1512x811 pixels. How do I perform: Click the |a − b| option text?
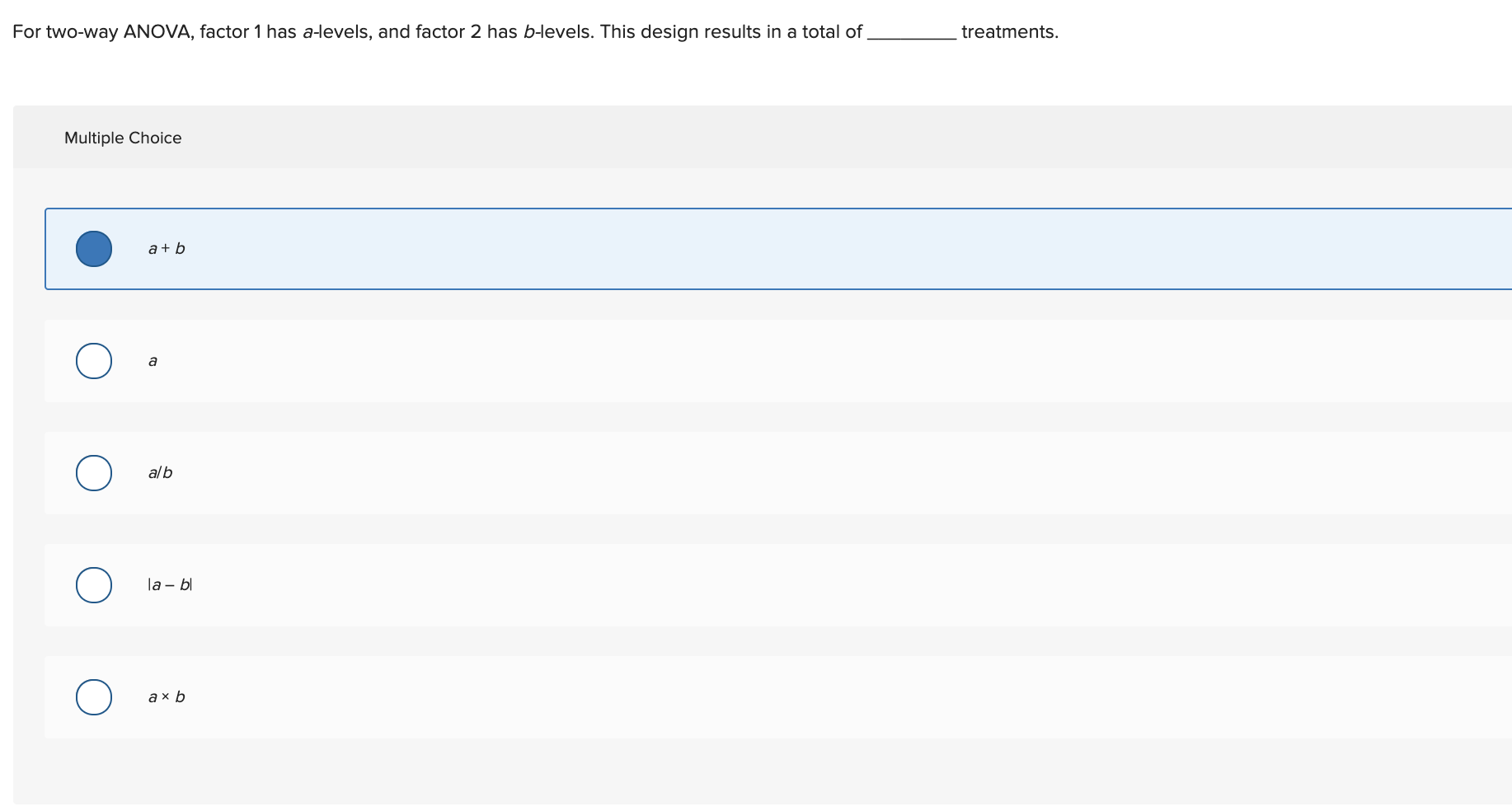pyautogui.click(x=168, y=584)
